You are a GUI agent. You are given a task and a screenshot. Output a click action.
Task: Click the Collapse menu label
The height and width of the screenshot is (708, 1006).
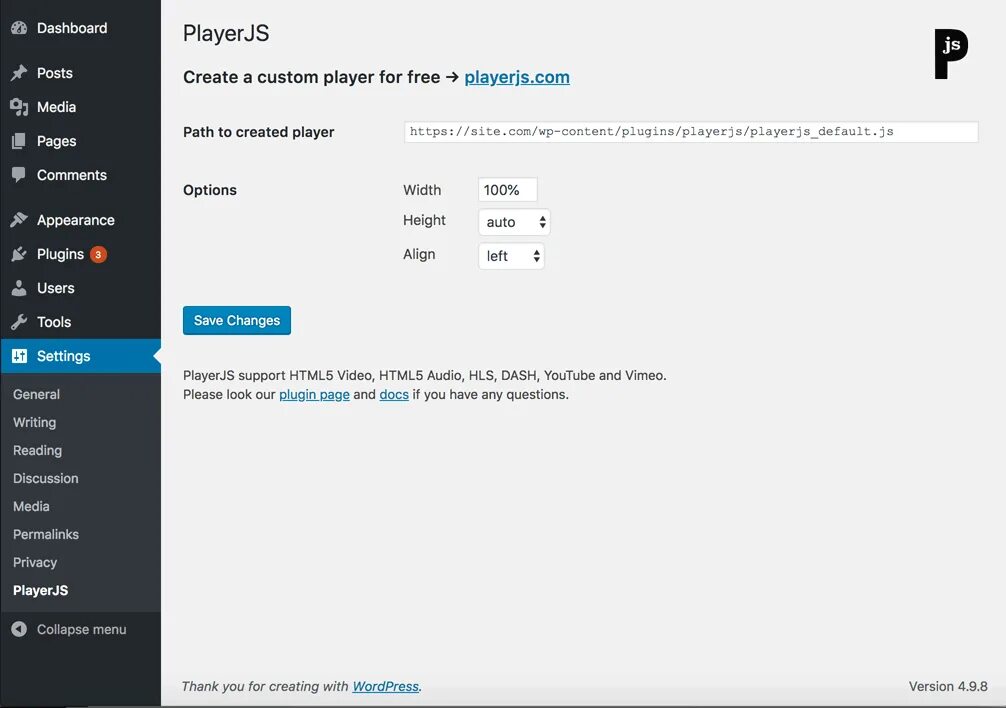point(81,629)
